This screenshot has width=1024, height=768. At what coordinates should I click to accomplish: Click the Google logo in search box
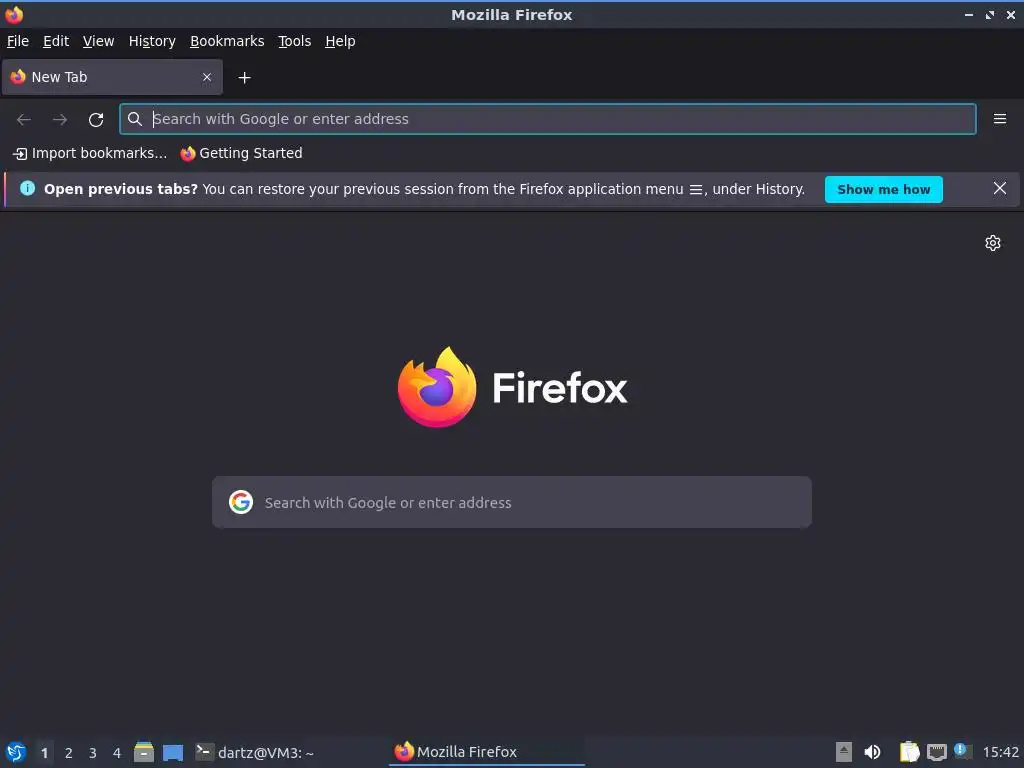241,502
